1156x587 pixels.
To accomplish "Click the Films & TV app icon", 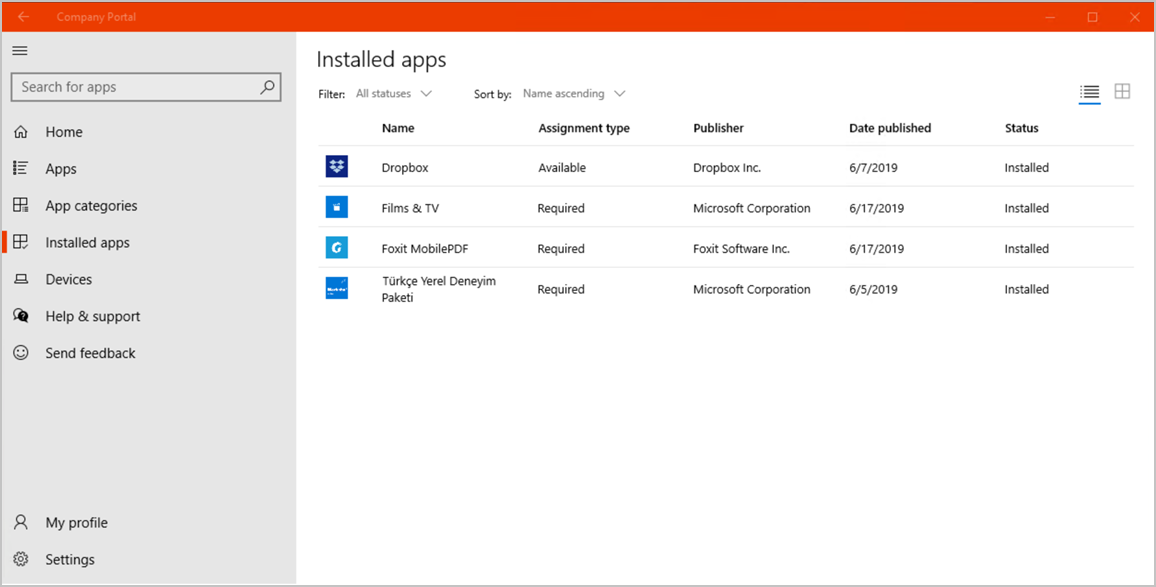I will [337, 207].
